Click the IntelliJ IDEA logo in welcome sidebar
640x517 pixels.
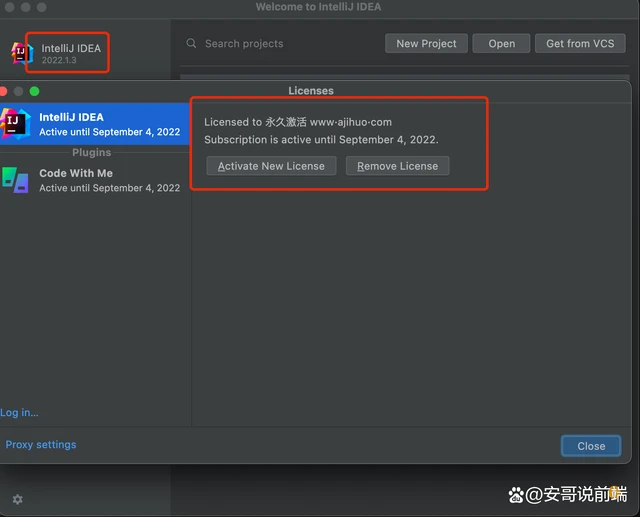tap(22, 53)
